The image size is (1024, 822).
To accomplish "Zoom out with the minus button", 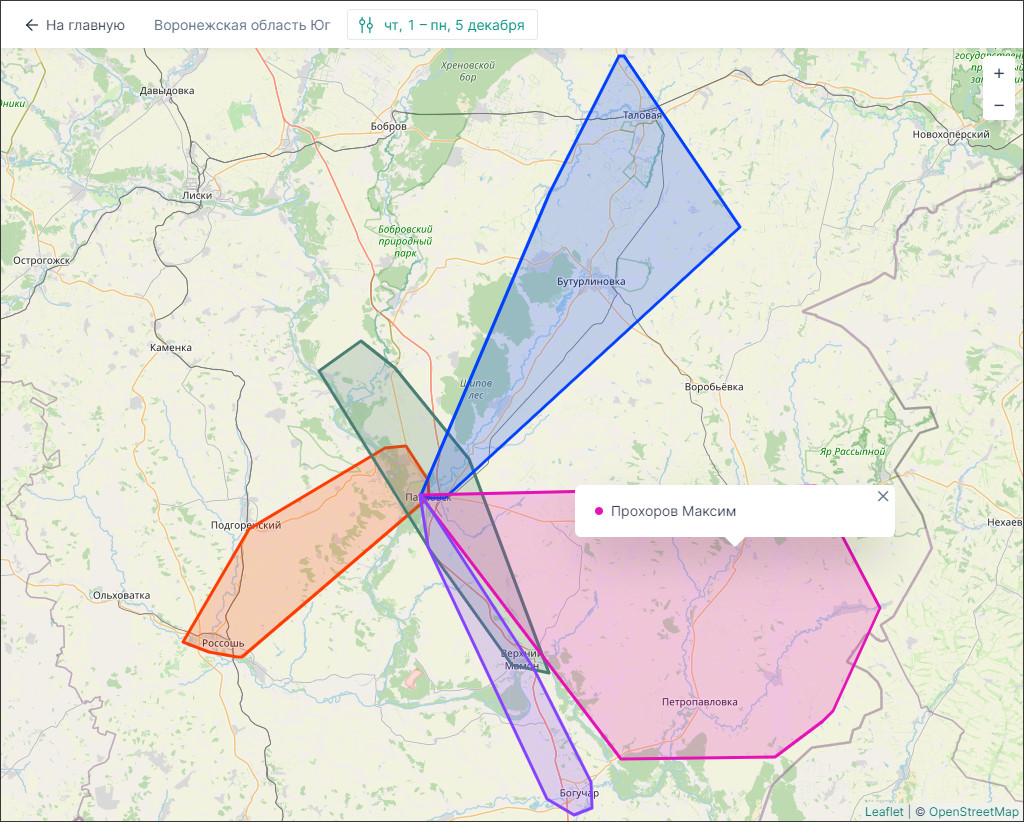I will pyautogui.click(x=998, y=105).
